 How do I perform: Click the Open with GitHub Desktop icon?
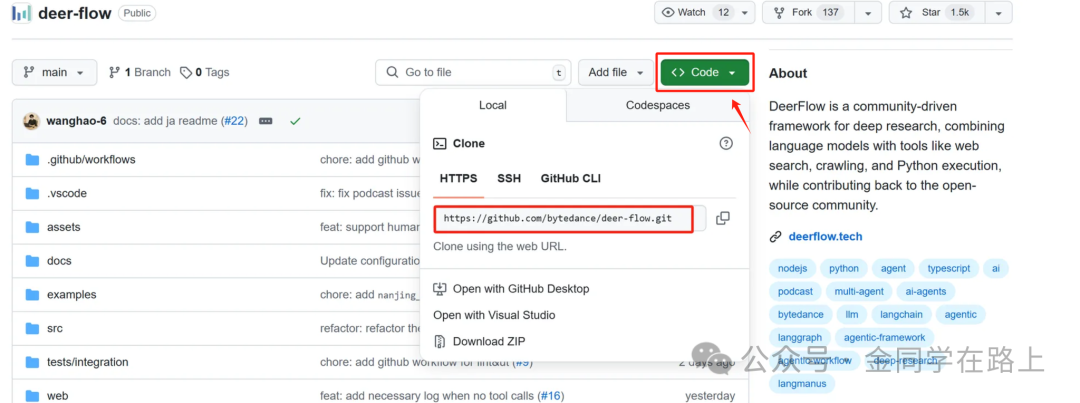tap(439, 289)
